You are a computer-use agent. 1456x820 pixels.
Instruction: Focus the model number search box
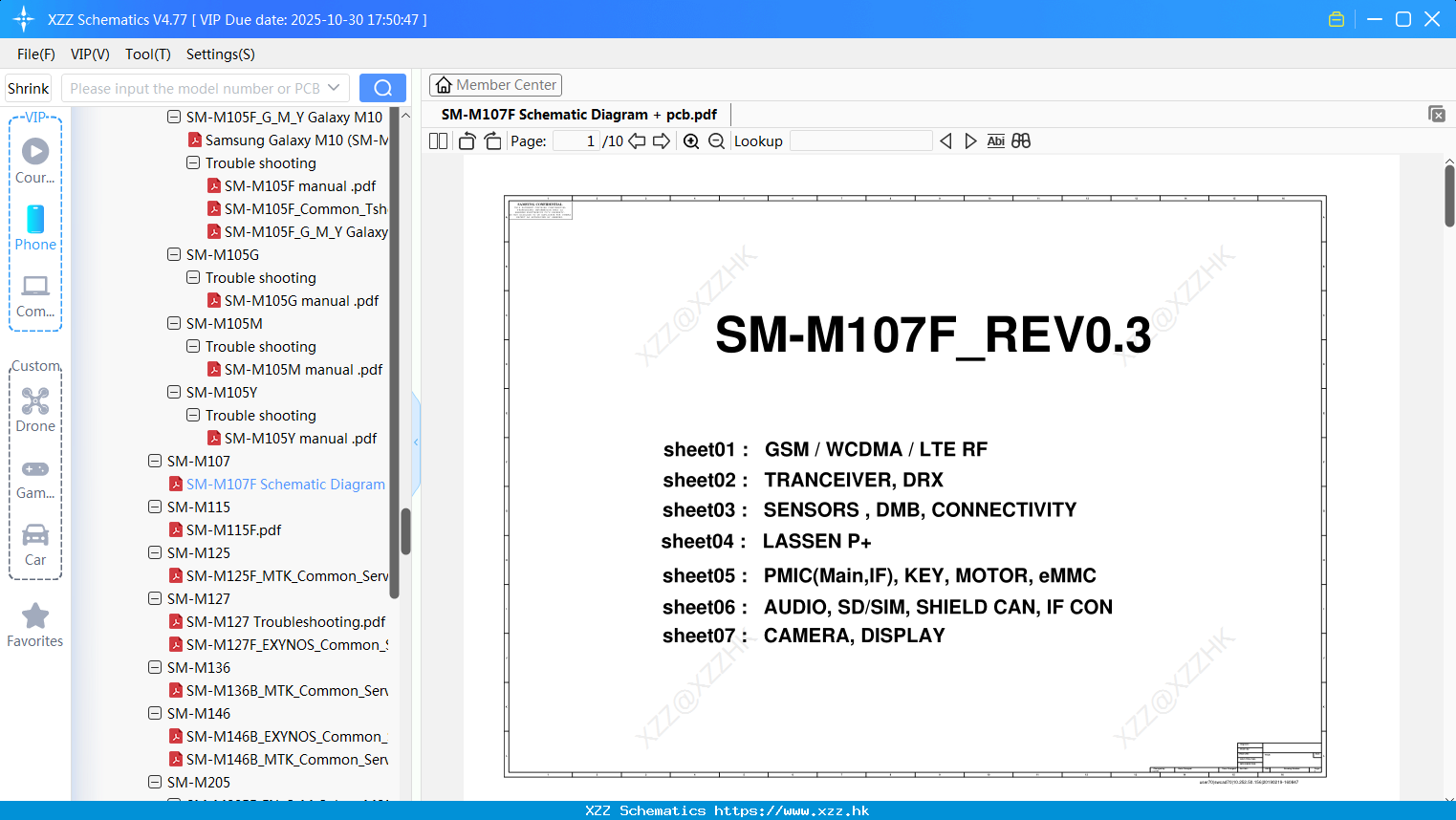195,88
